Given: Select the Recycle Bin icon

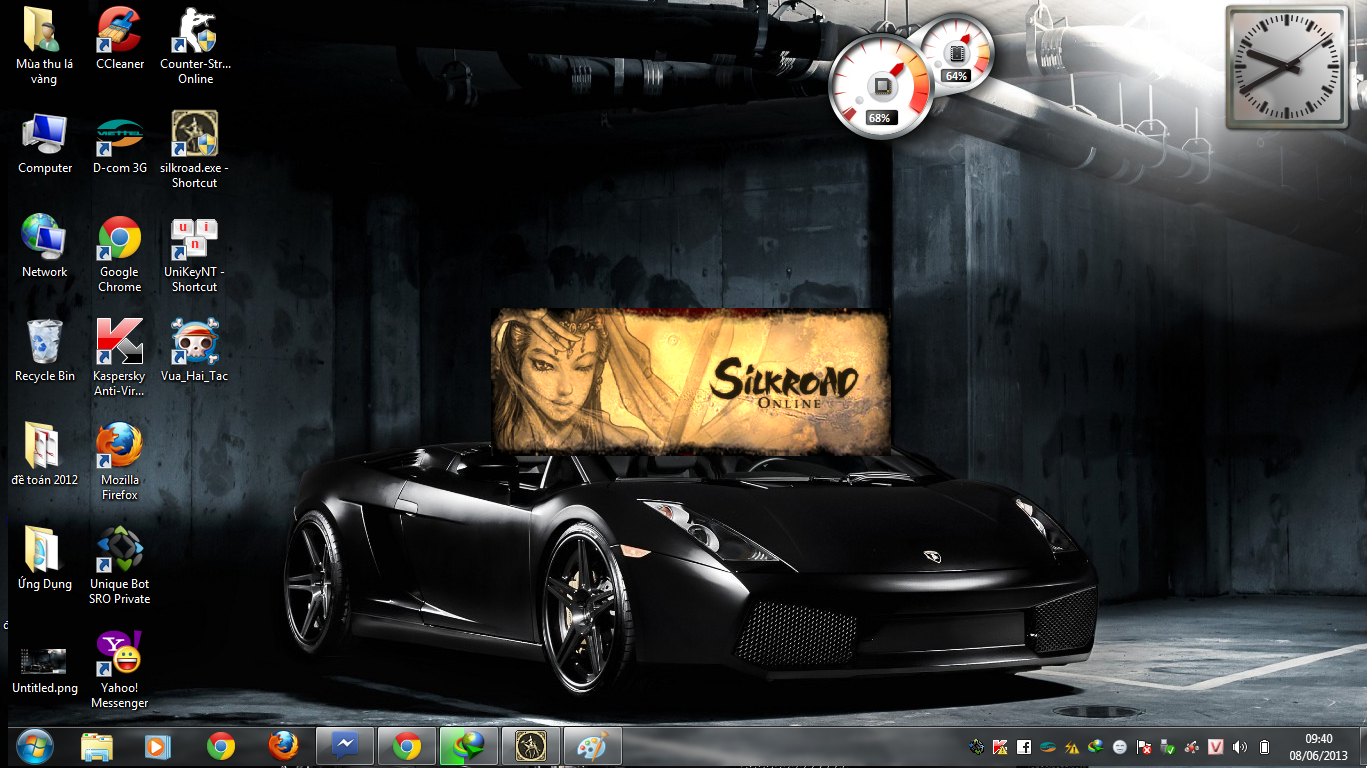Looking at the screenshot, I should (x=45, y=350).
